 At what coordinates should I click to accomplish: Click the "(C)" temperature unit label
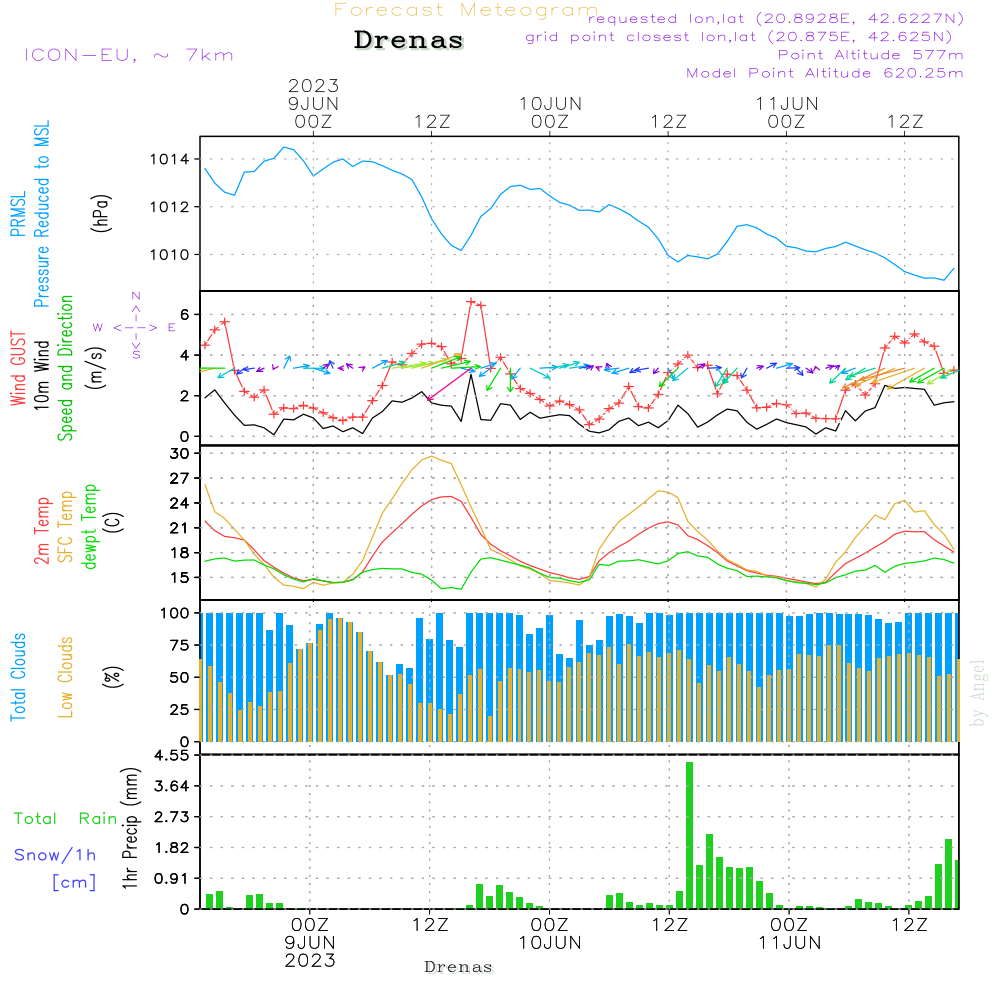tap(114, 522)
